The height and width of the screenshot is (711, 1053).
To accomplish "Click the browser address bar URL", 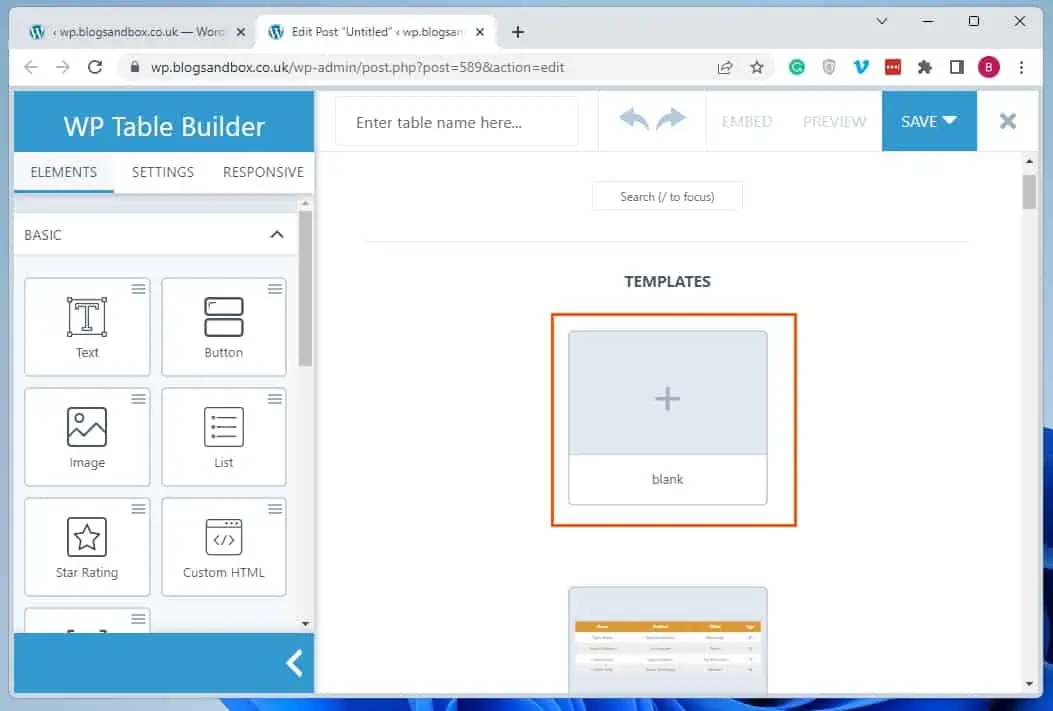I will coord(357,67).
